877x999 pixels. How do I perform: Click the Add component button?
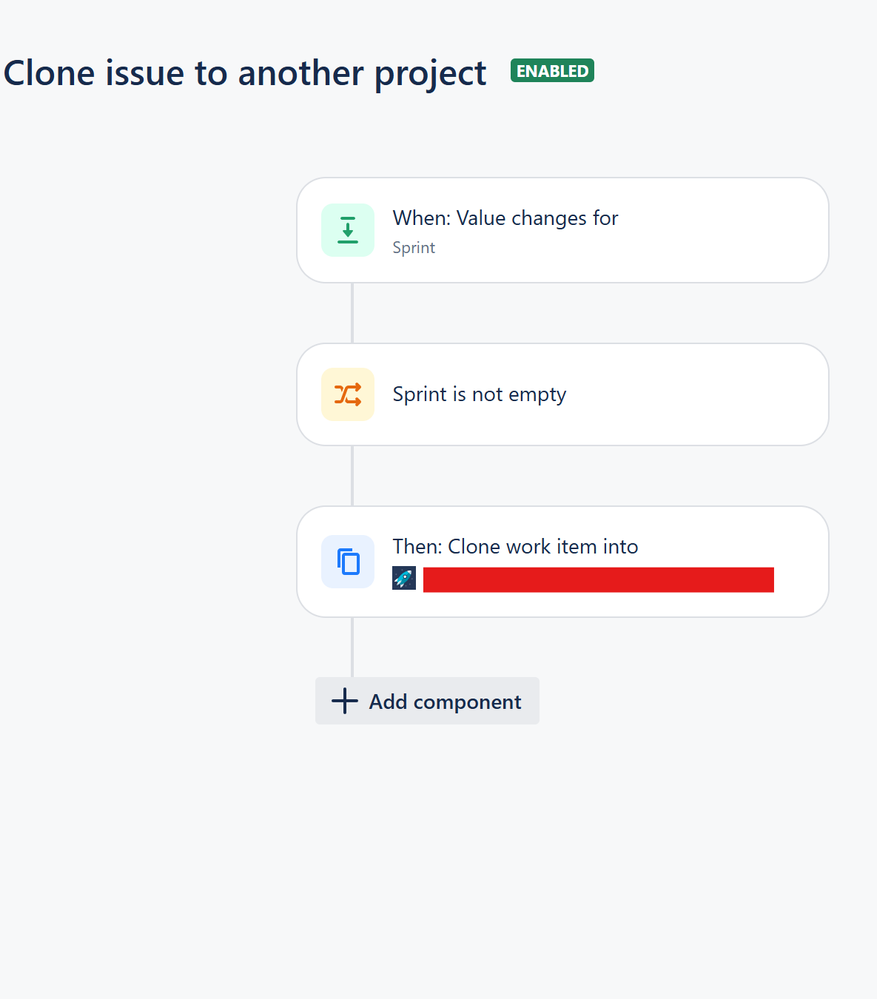point(427,701)
